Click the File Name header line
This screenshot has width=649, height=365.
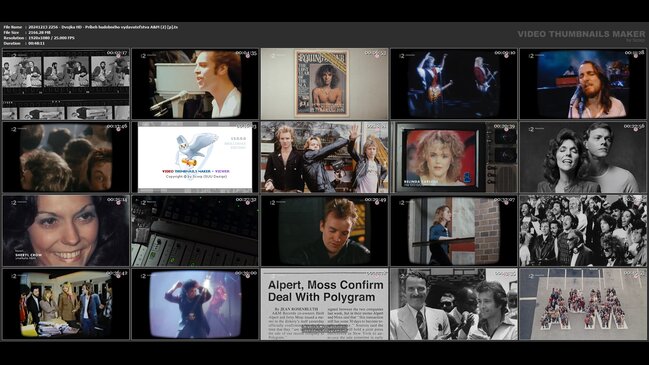(91, 27)
